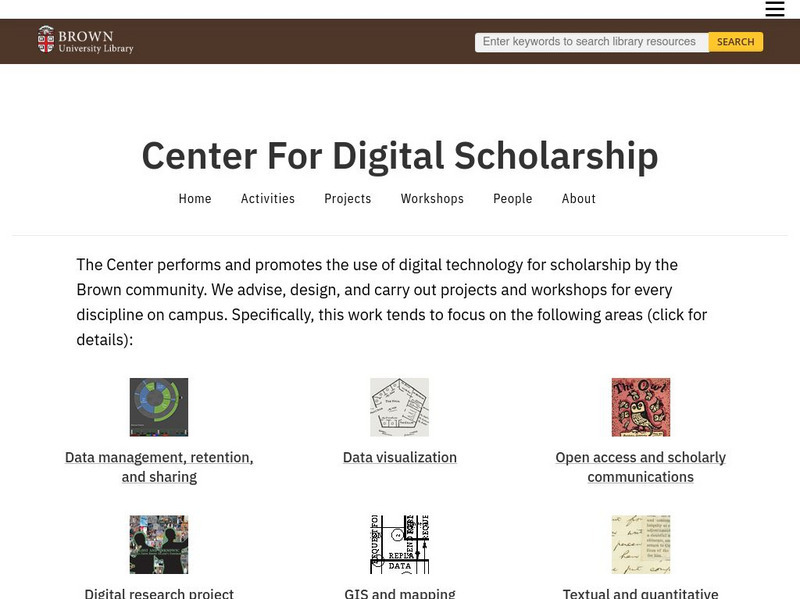Click the data visualization floor plan icon
Screen dimensions: 800x599
[x=400, y=406]
